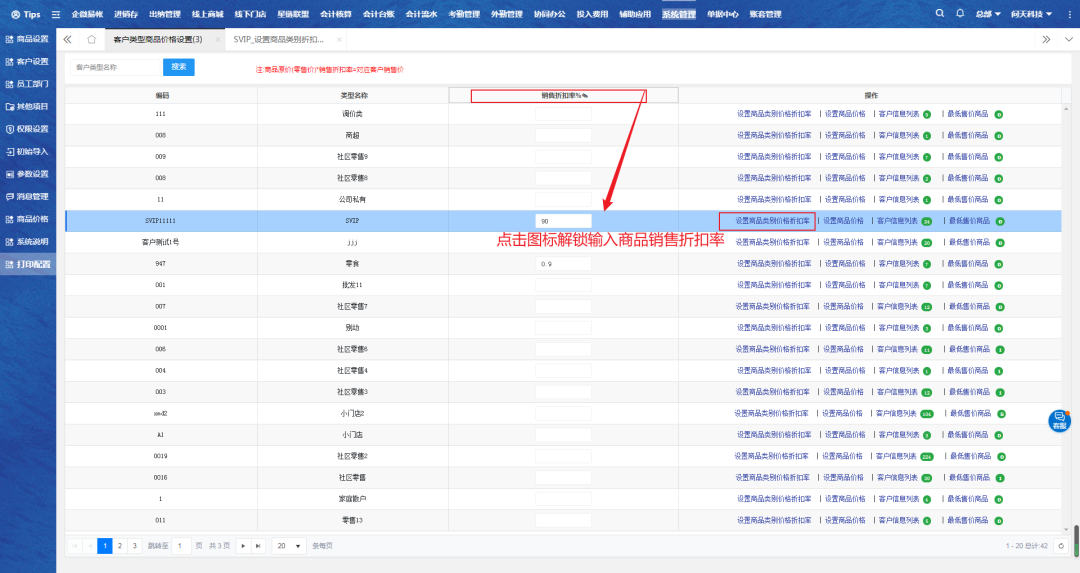The width and height of the screenshot is (1080, 573).
Task: Close the 客户类型商品价格设置 tab
Action: pos(218,39)
